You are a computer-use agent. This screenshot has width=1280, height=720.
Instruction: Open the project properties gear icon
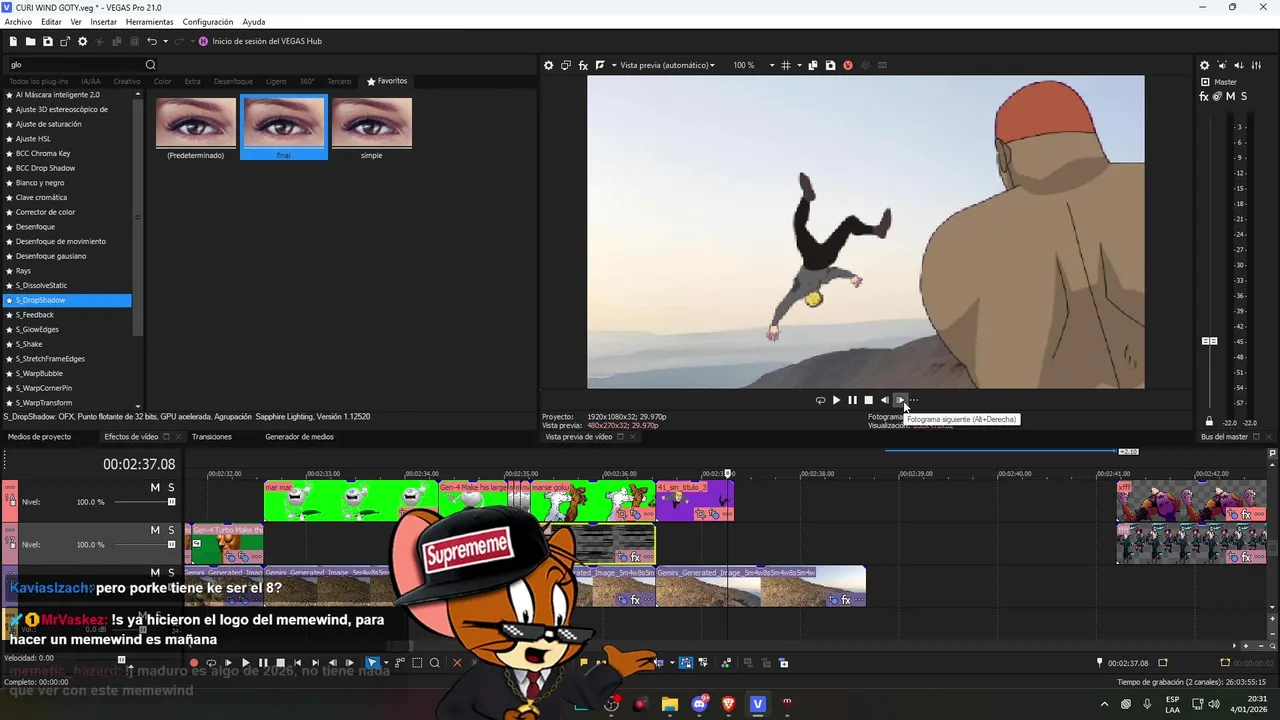pos(82,41)
